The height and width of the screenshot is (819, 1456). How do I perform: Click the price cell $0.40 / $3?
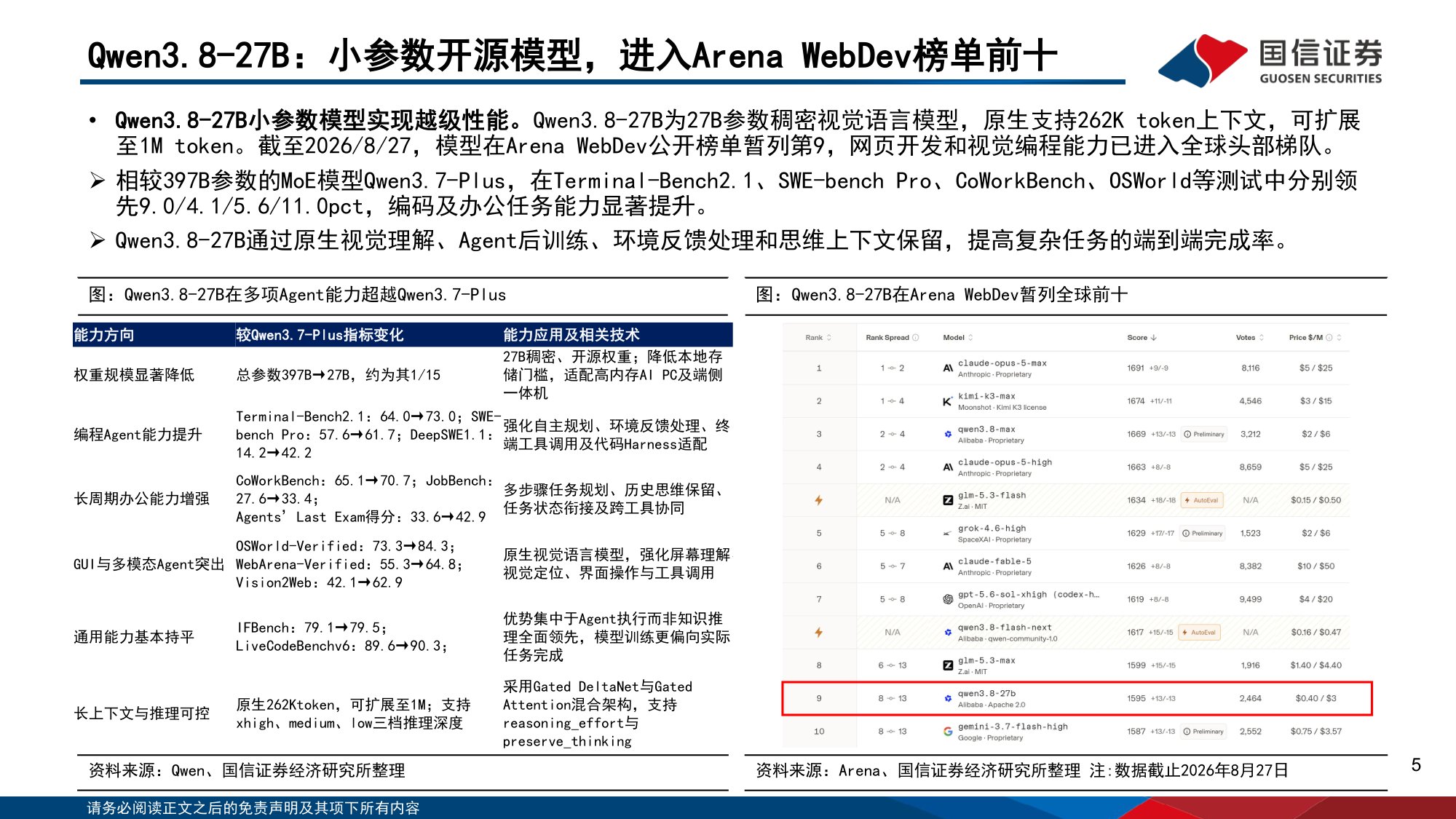tap(1315, 699)
